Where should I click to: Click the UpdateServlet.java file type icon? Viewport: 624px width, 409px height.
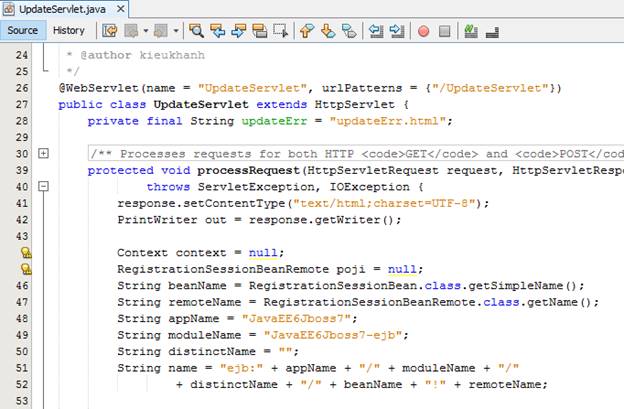pos(9,9)
